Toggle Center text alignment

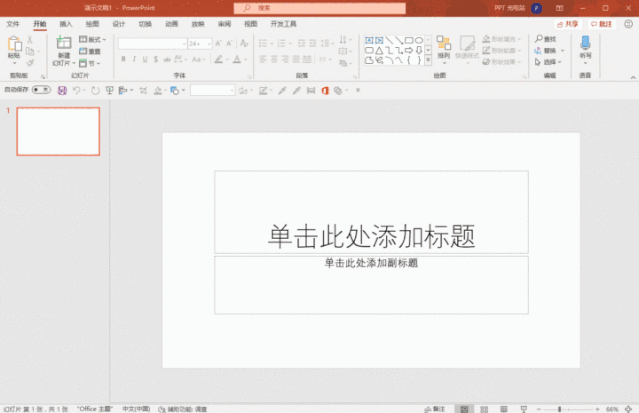274,60
